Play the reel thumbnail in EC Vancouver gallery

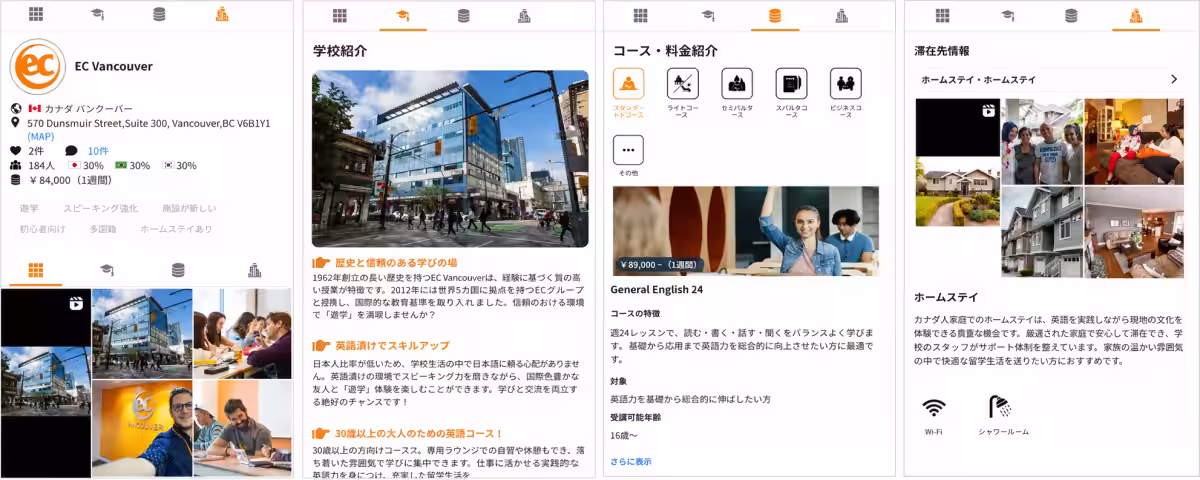point(46,383)
